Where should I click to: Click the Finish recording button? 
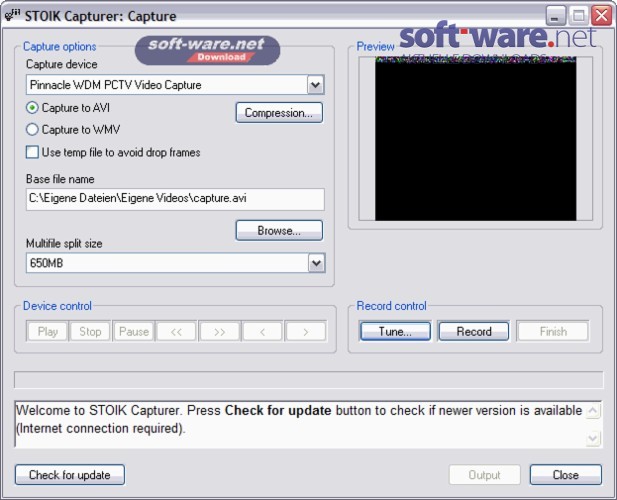point(553,331)
